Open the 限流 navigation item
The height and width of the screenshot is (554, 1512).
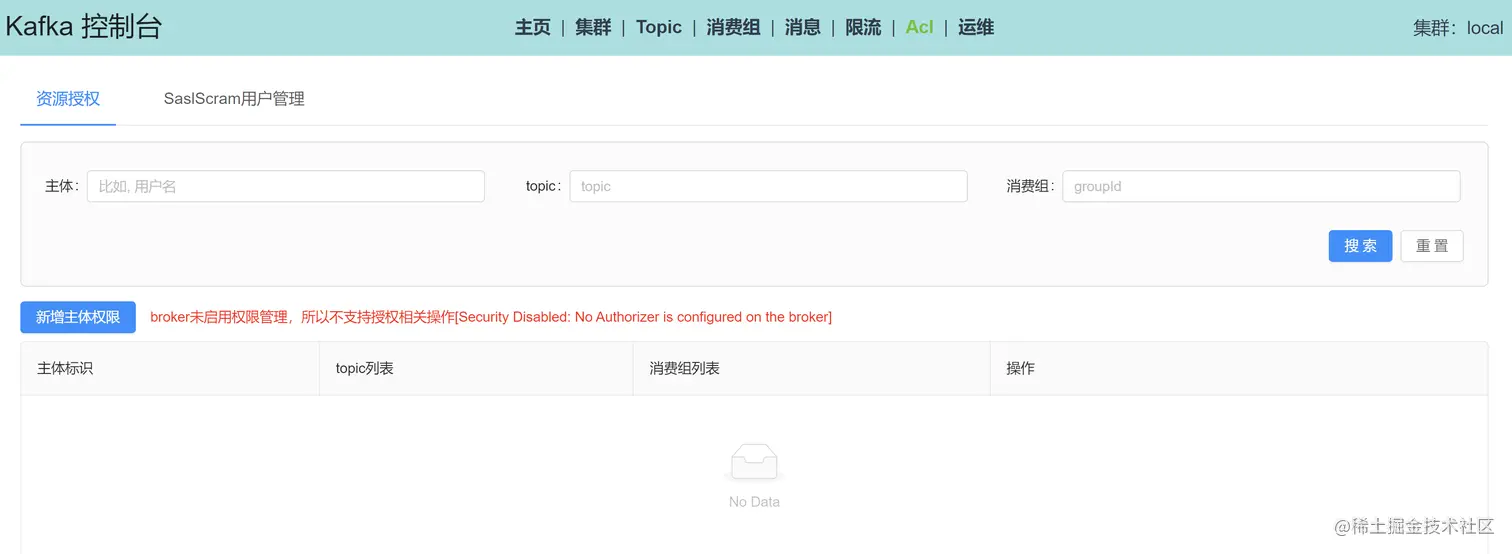click(863, 27)
